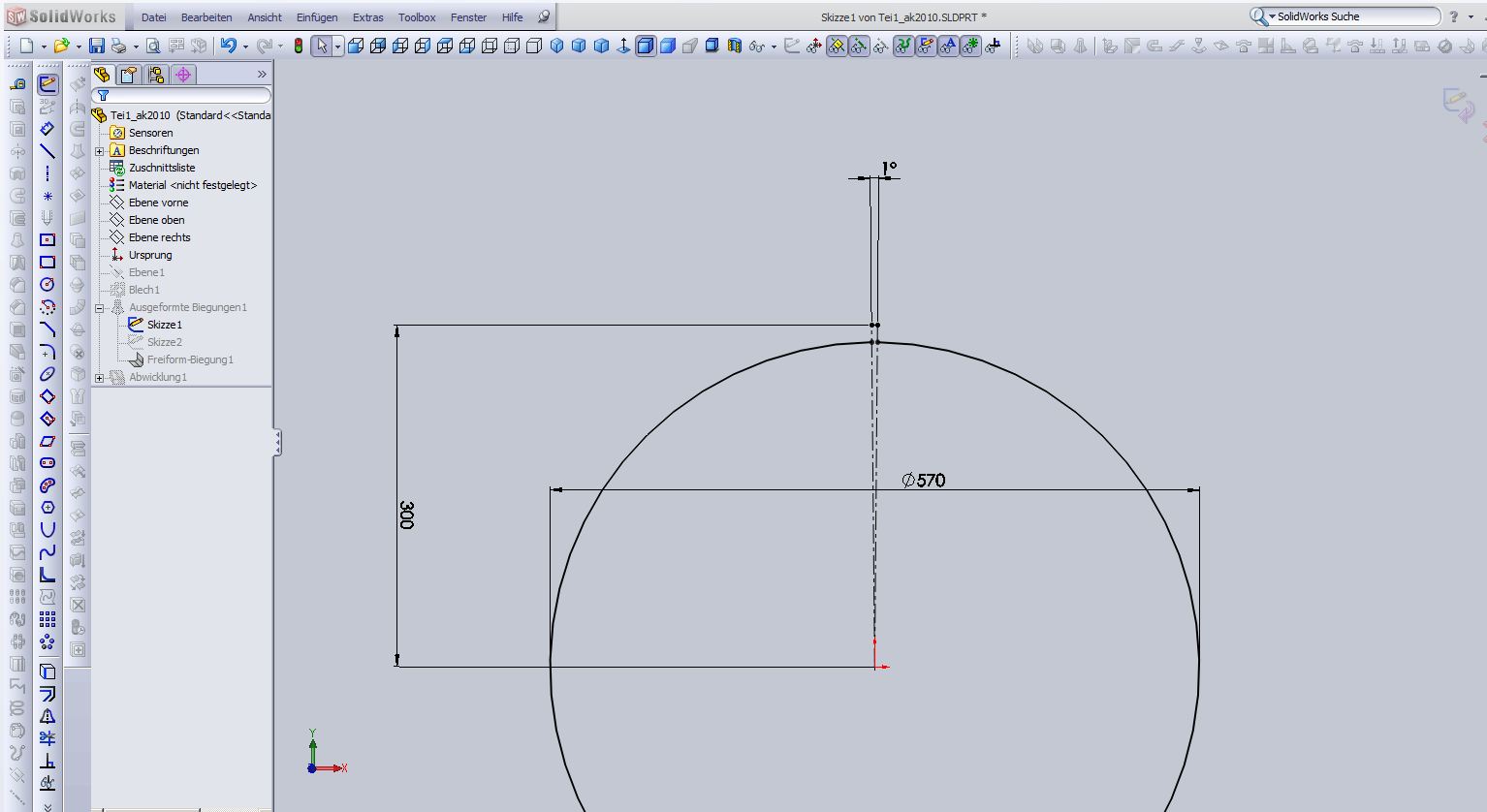Switch to Shaded display mode
1487x812 pixels.
point(668,46)
